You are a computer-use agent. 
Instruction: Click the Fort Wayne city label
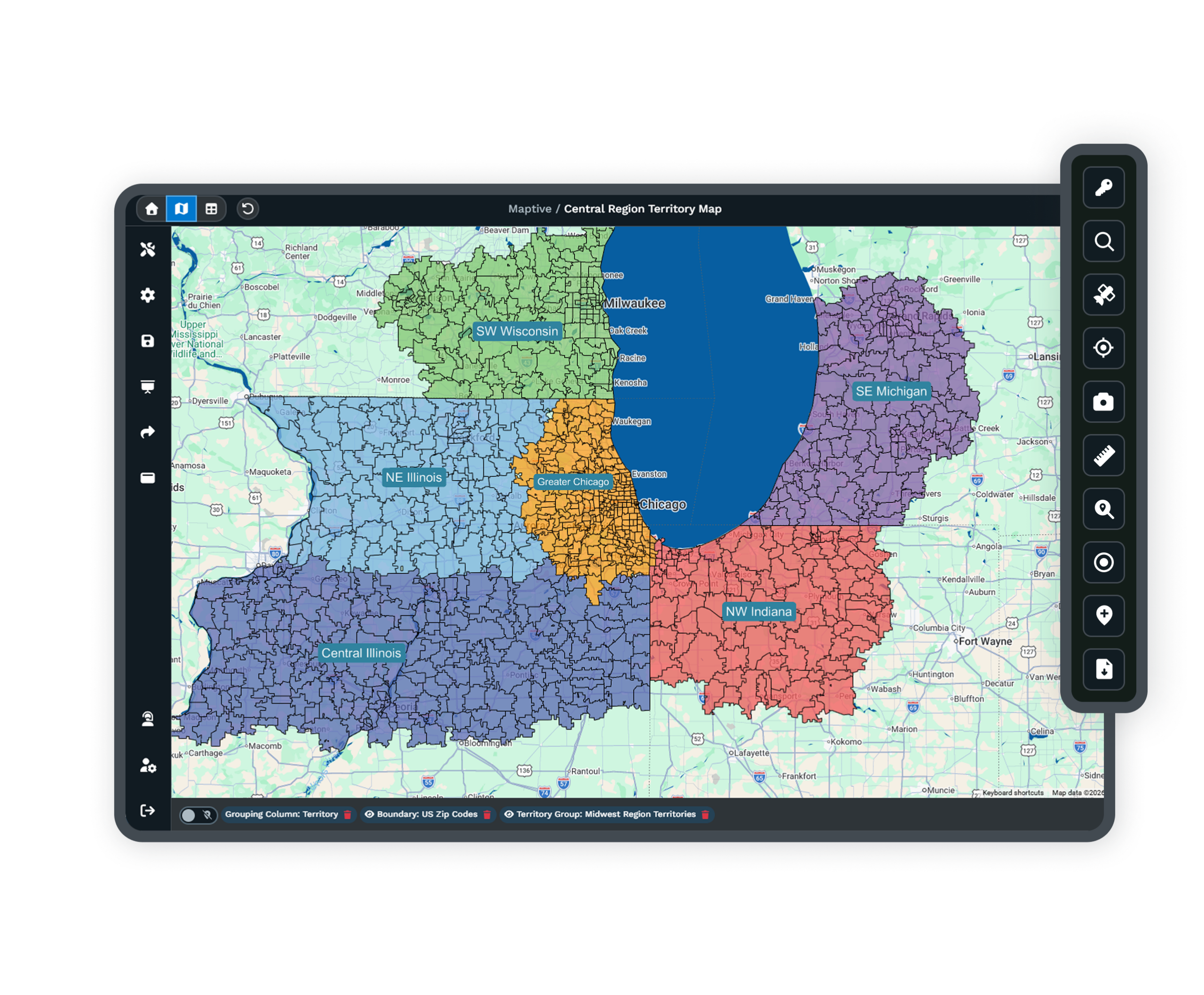(985, 641)
